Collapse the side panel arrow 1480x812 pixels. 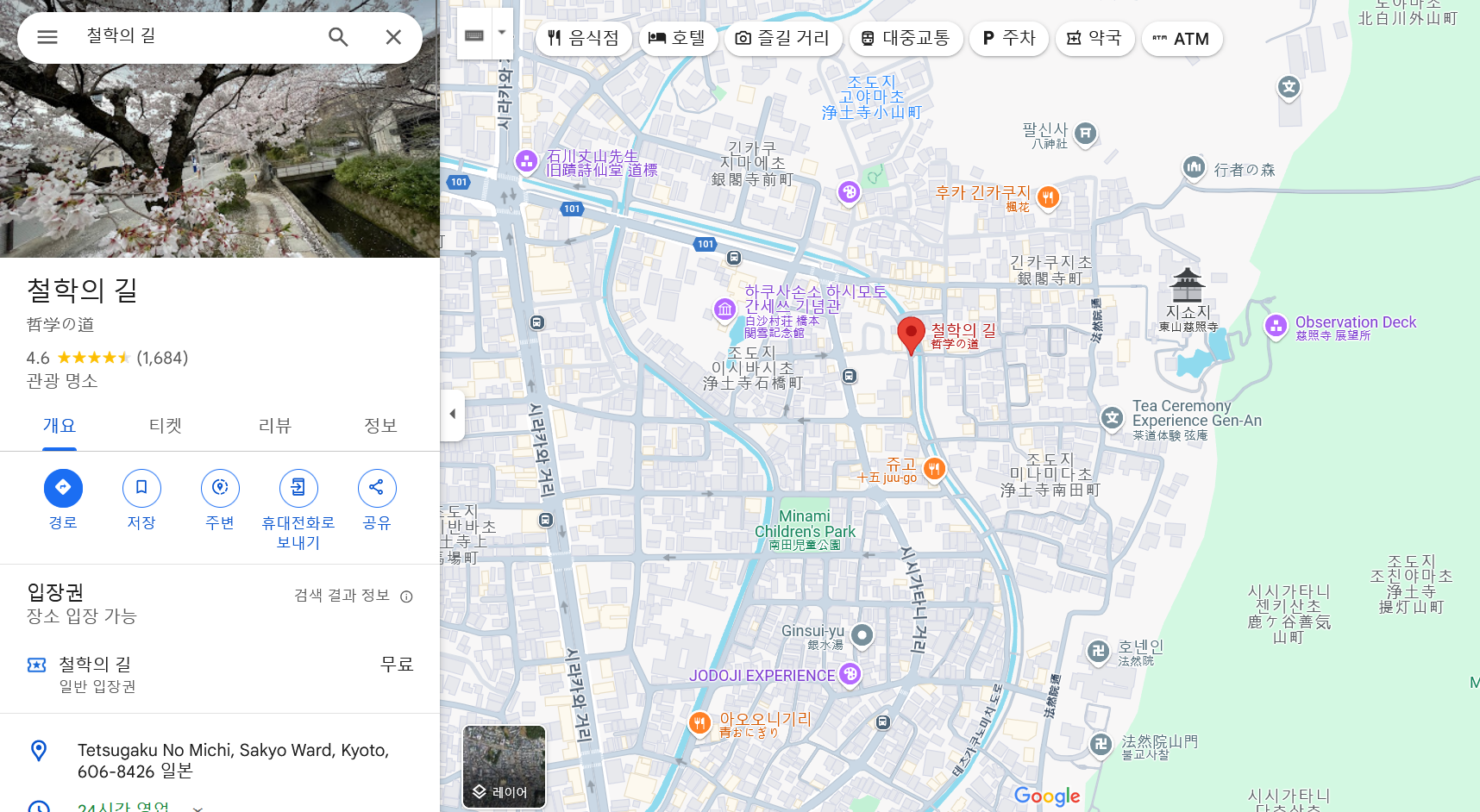pos(452,414)
